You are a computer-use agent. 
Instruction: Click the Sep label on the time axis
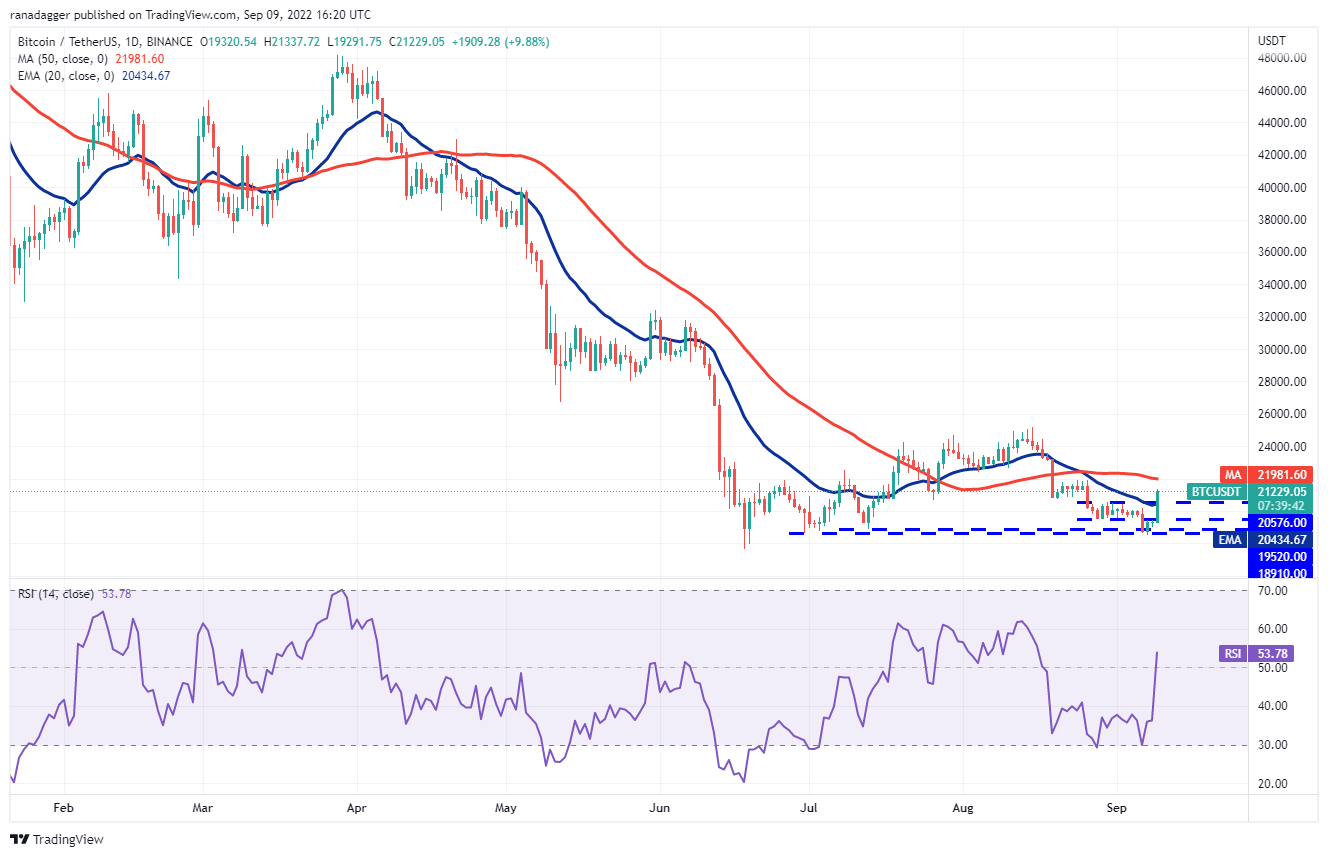(1115, 806)
